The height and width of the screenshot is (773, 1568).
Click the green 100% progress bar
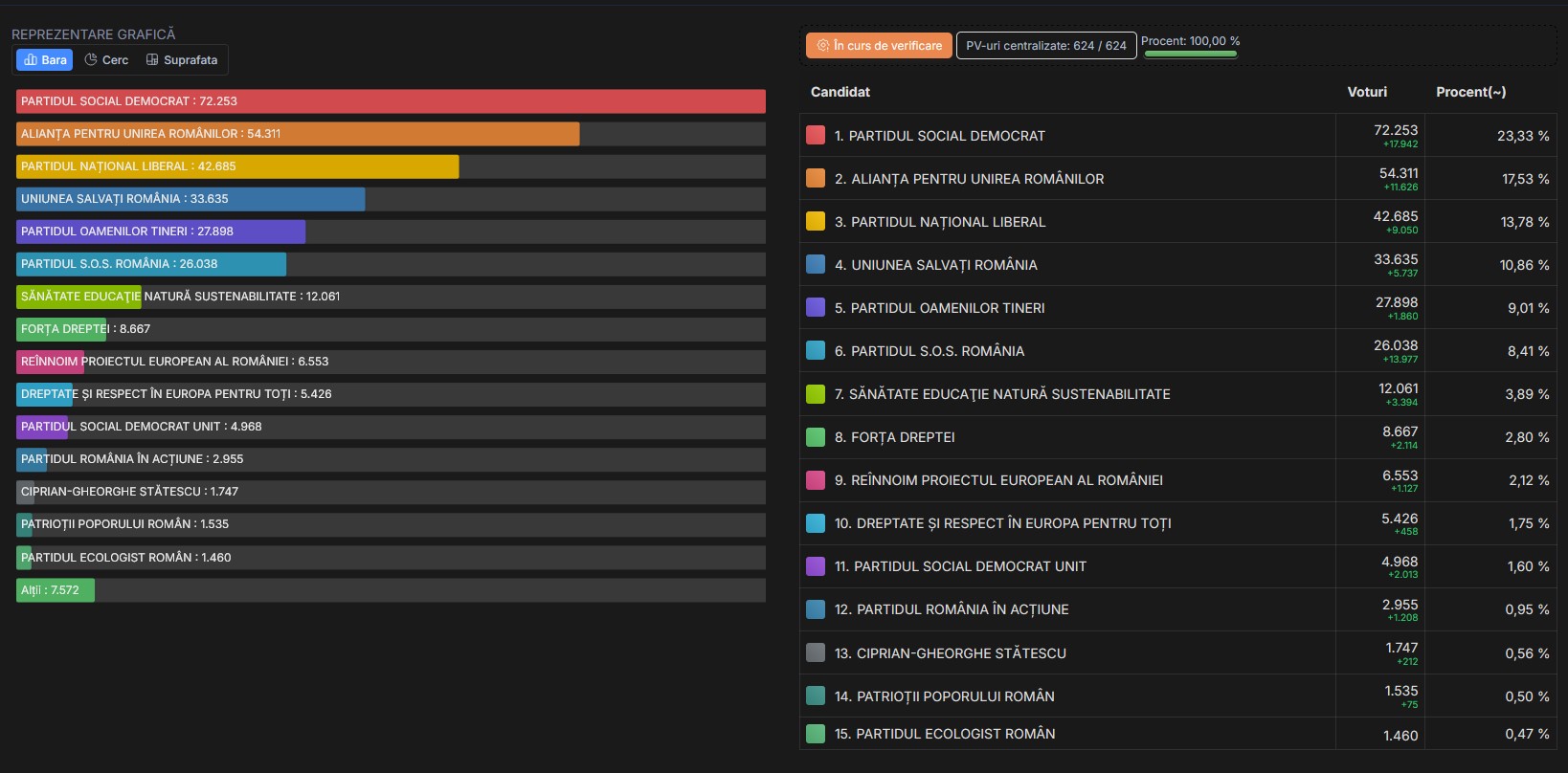1190,54
